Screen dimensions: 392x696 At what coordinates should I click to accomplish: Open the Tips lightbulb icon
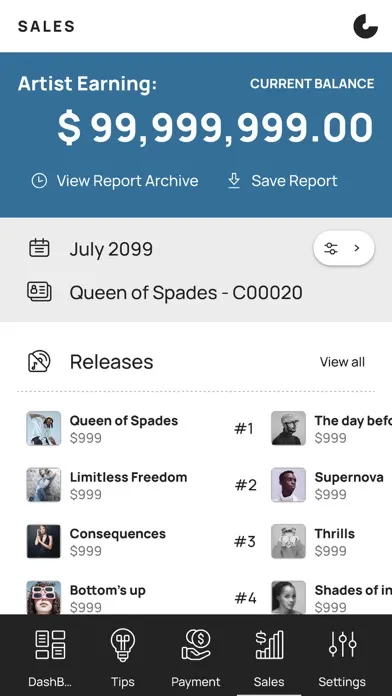[x=123, y=645]
